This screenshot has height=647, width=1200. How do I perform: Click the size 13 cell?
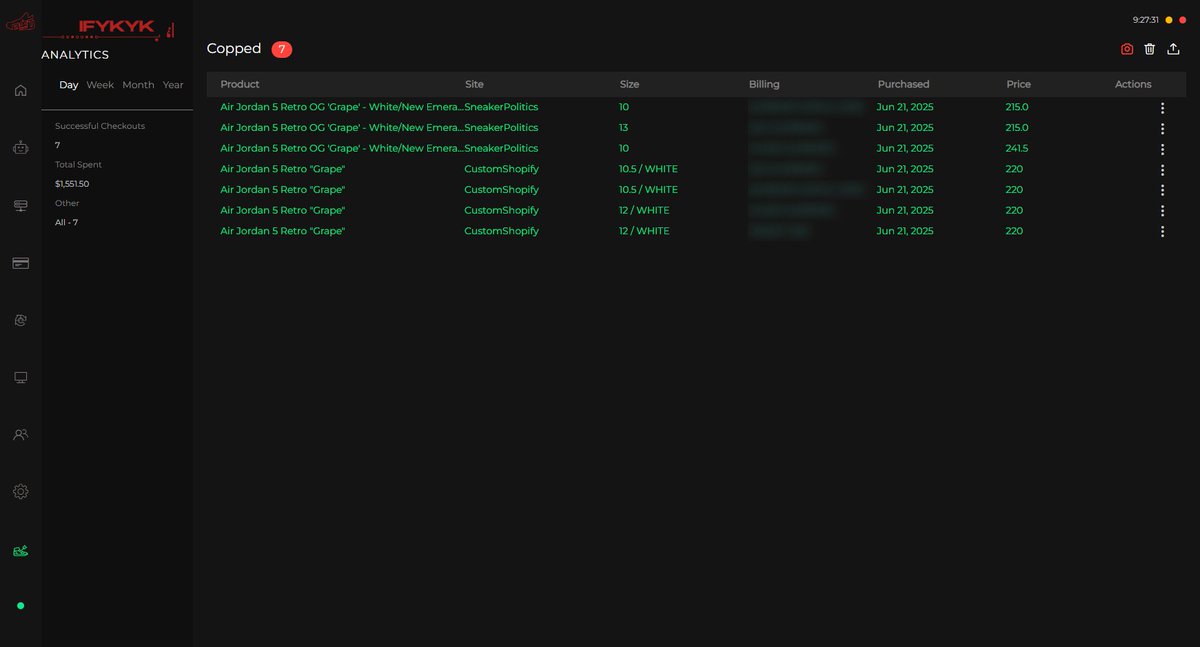625,128
